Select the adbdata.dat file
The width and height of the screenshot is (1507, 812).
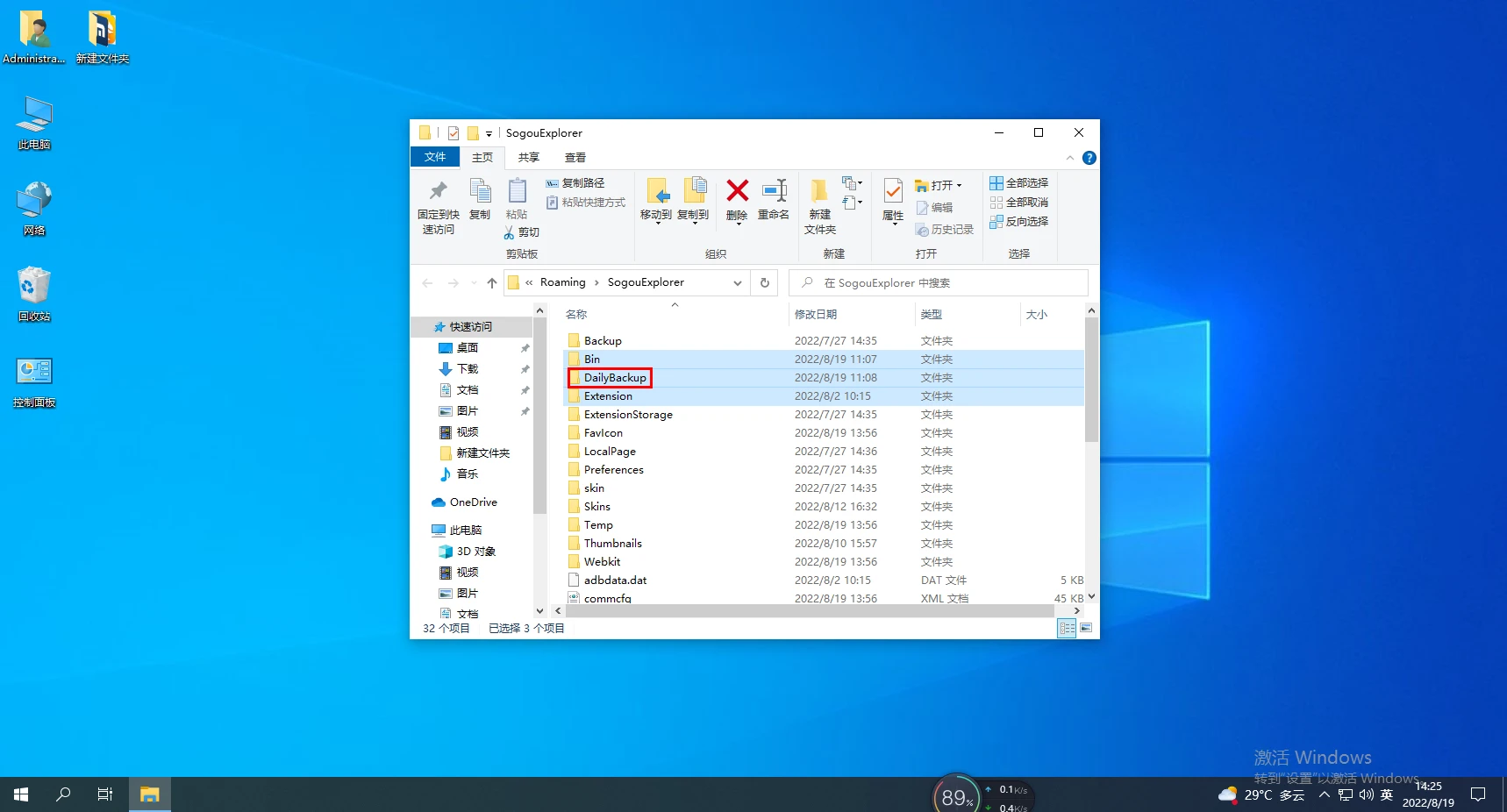615,580
